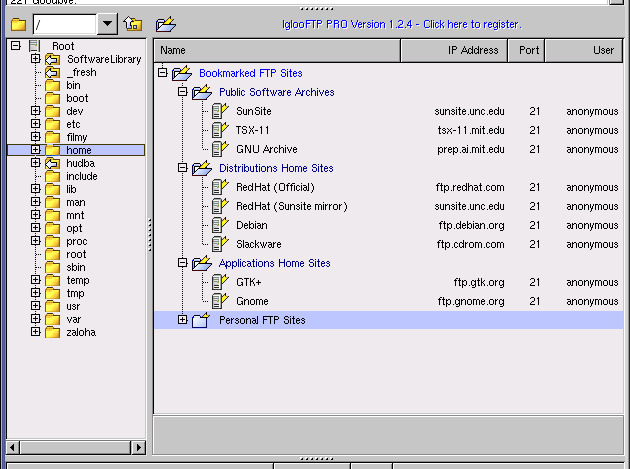Expand the SoftwareLibrary folder node

(x=35, y=59)
